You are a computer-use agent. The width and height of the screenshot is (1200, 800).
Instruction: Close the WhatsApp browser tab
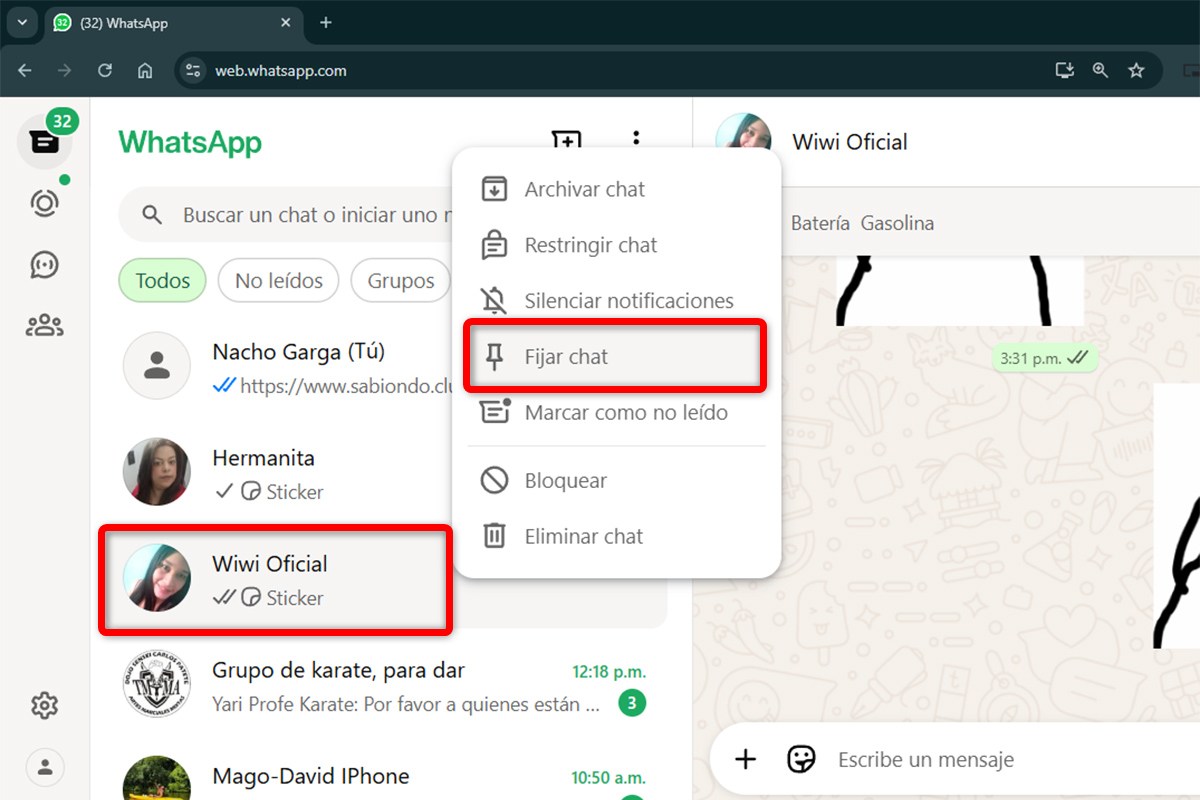pyautogui.click(x=286, y=22)
